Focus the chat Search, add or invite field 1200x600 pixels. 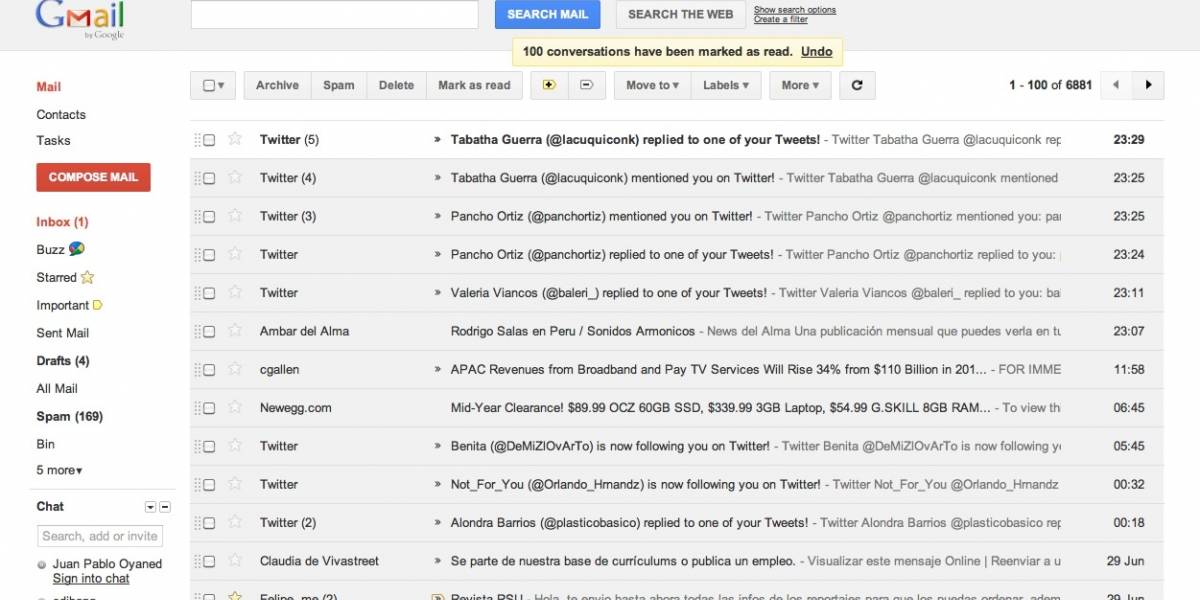coord(100,536)
